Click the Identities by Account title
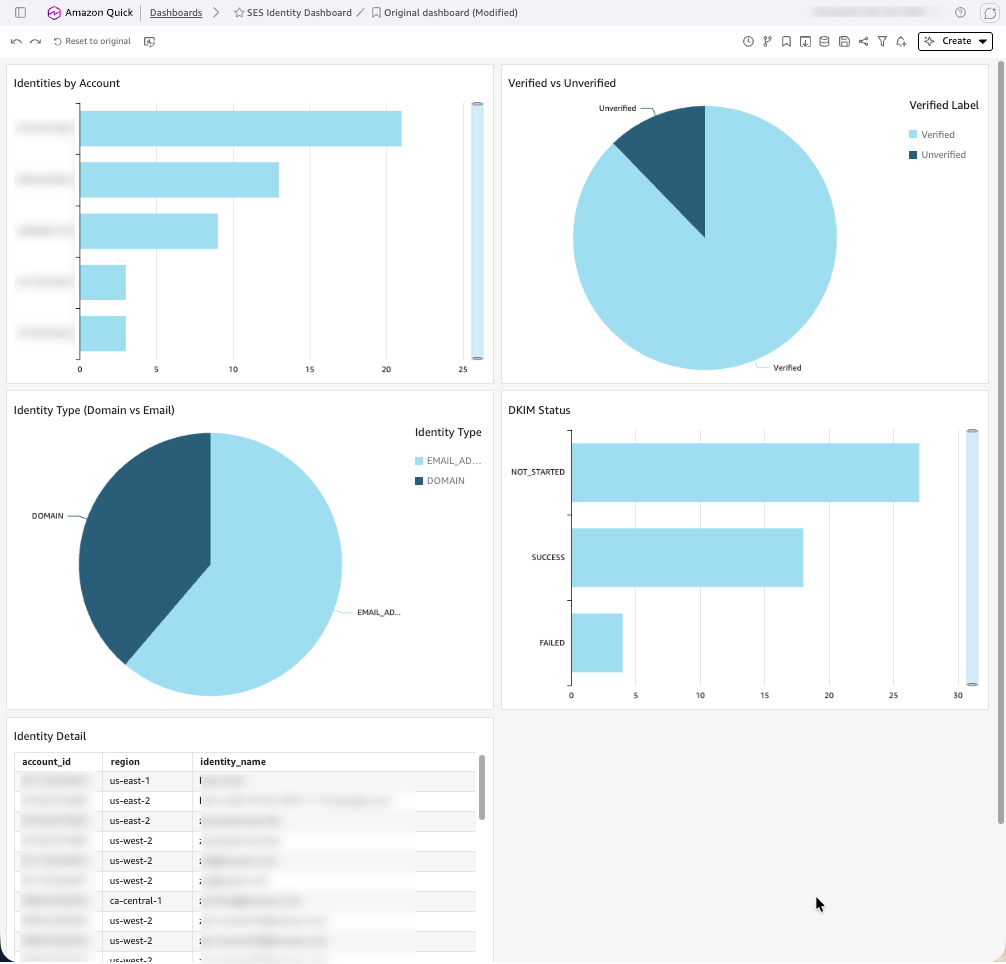Image resolution: width=1006 pixels, height=964 pixels. [67, 83]
